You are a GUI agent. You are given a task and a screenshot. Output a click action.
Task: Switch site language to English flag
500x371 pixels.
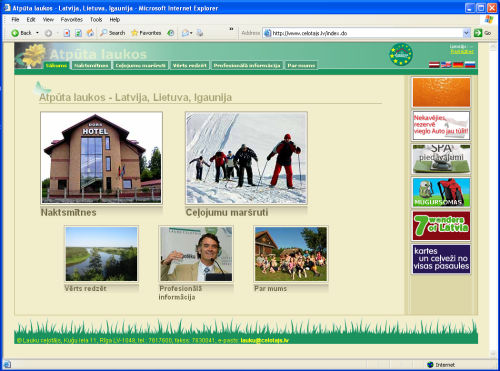[446, 65]
